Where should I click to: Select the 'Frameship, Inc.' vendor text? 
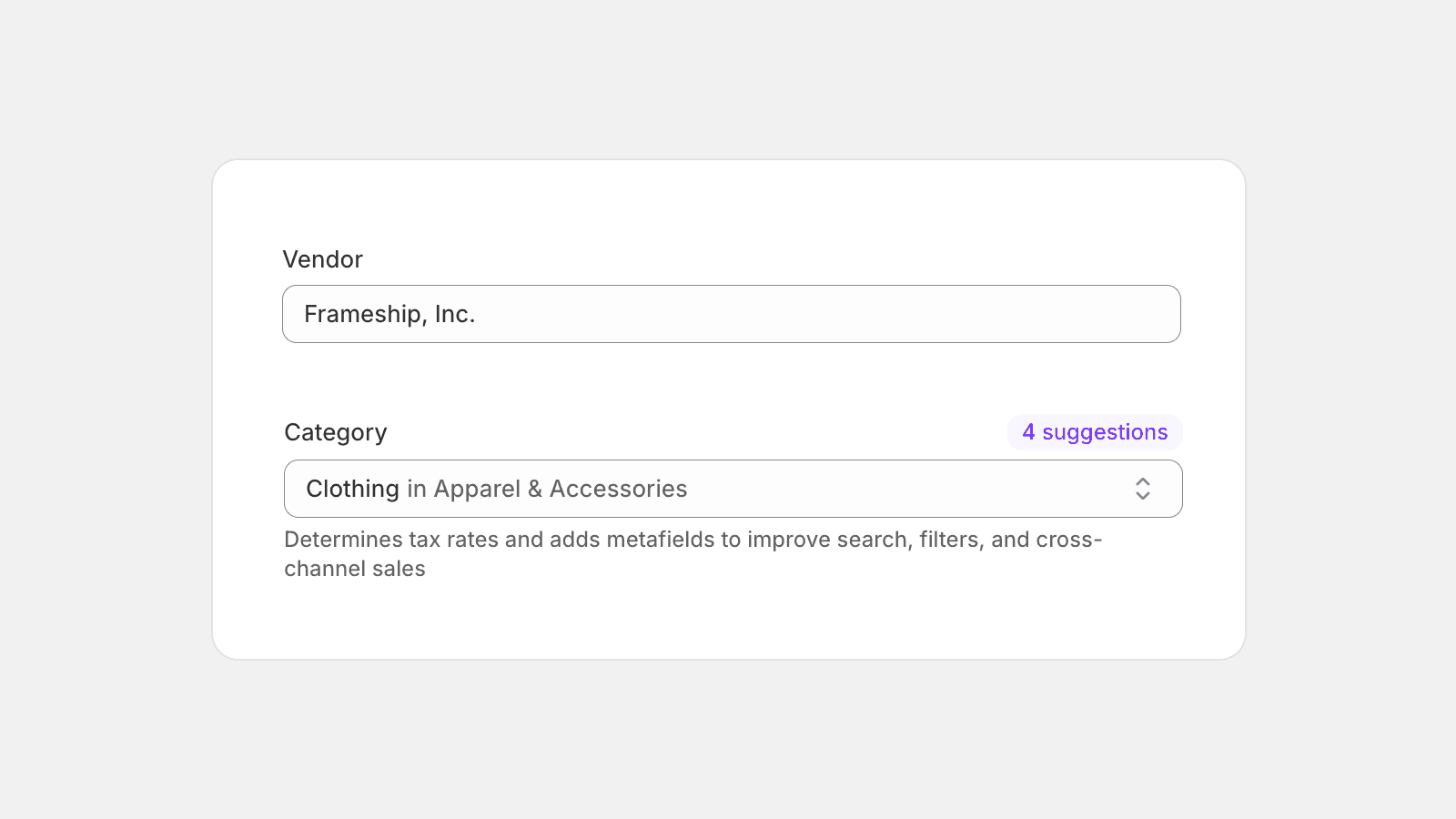(389, 314)
